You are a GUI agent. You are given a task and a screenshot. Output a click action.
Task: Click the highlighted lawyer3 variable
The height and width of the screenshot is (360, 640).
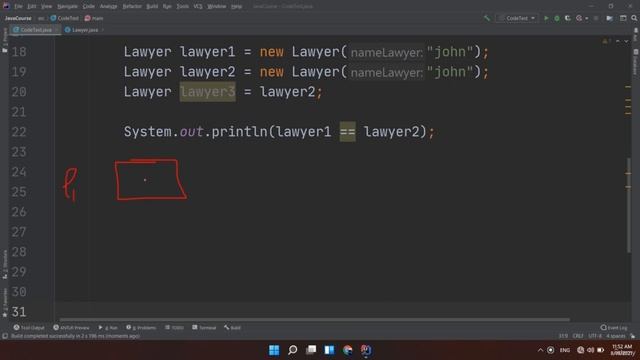pyautogui.click(x=207, y=92)
